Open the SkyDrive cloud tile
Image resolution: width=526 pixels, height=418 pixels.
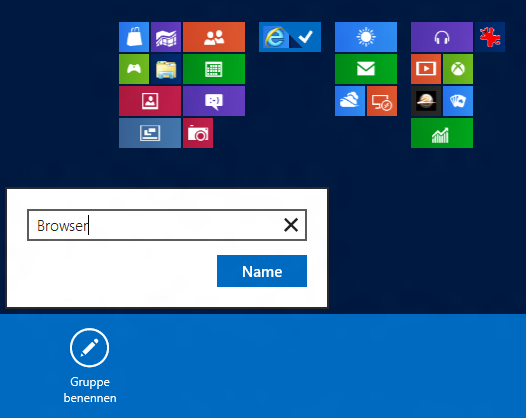(x=350, y=101)
